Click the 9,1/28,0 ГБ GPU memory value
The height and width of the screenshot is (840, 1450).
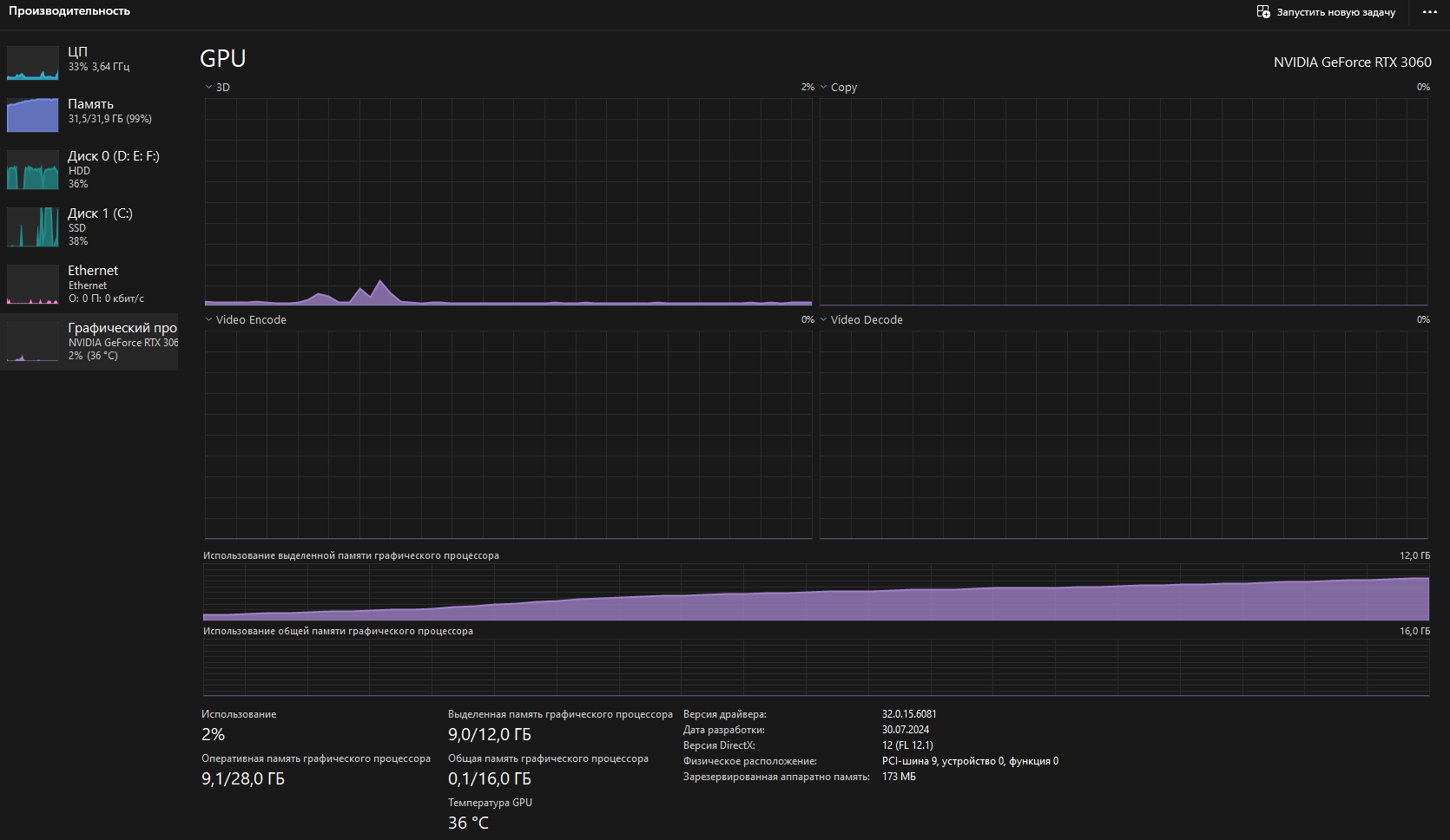243,778
